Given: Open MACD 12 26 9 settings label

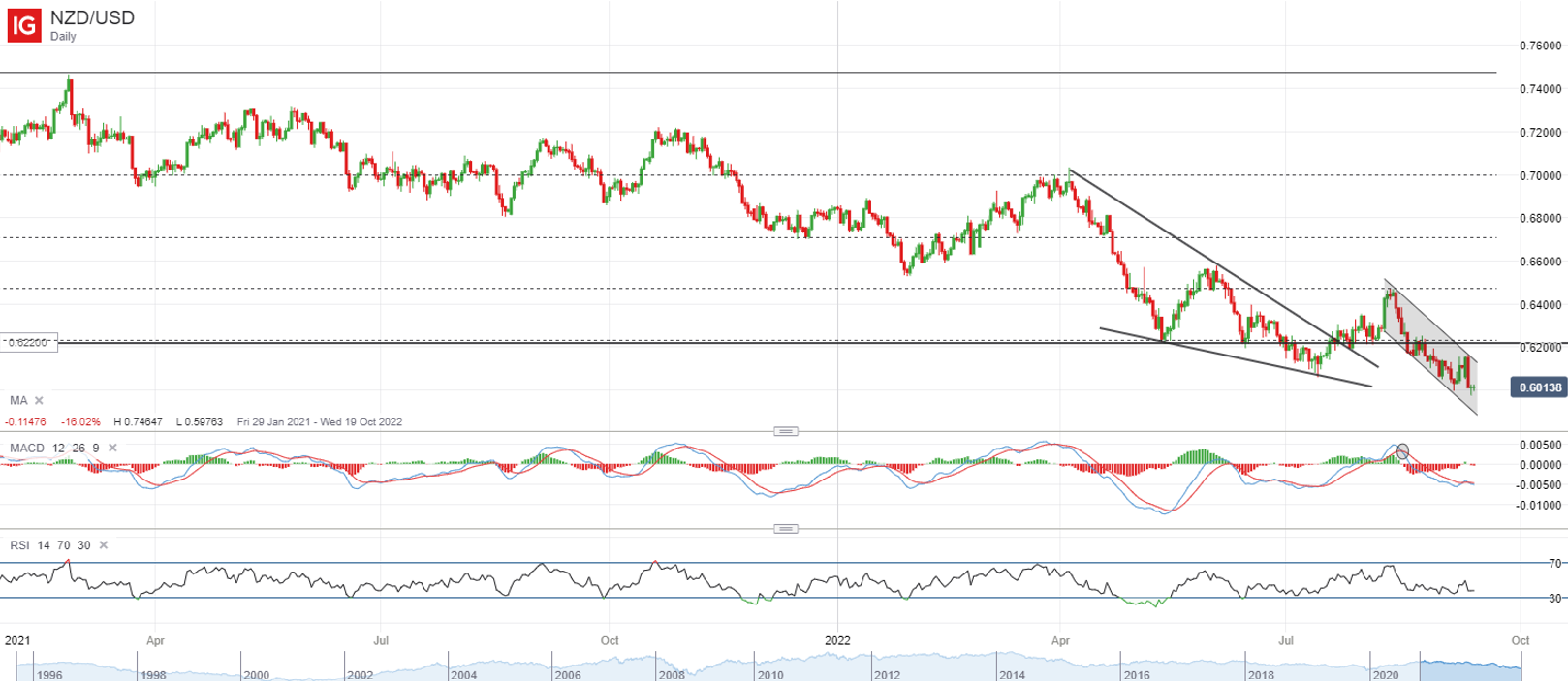Looking at the screenshot, I should pyautogui.click(x=54, y=448).
